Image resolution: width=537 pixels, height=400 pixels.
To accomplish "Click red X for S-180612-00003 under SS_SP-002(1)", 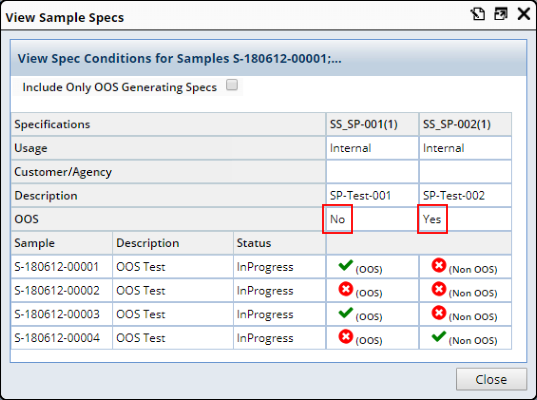I will coord(439,313).
